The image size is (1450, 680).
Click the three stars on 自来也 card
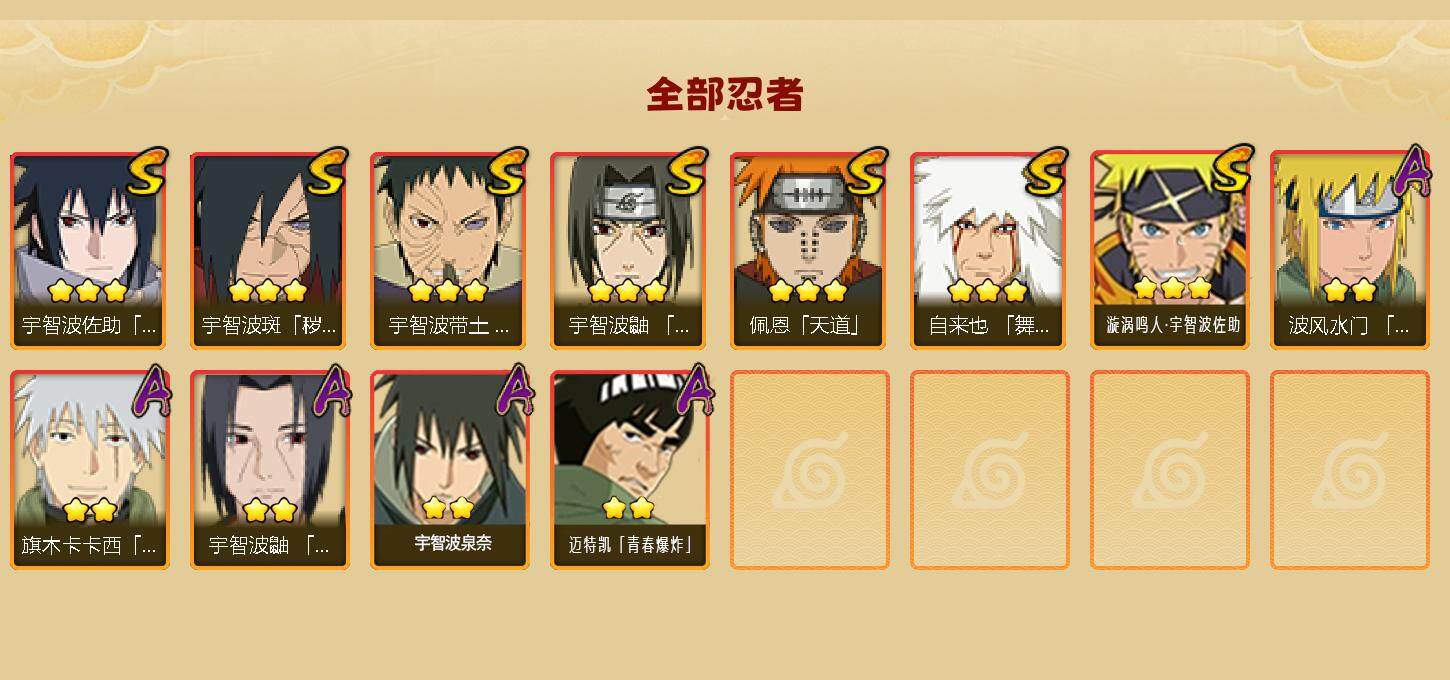[x=987, y=291]
